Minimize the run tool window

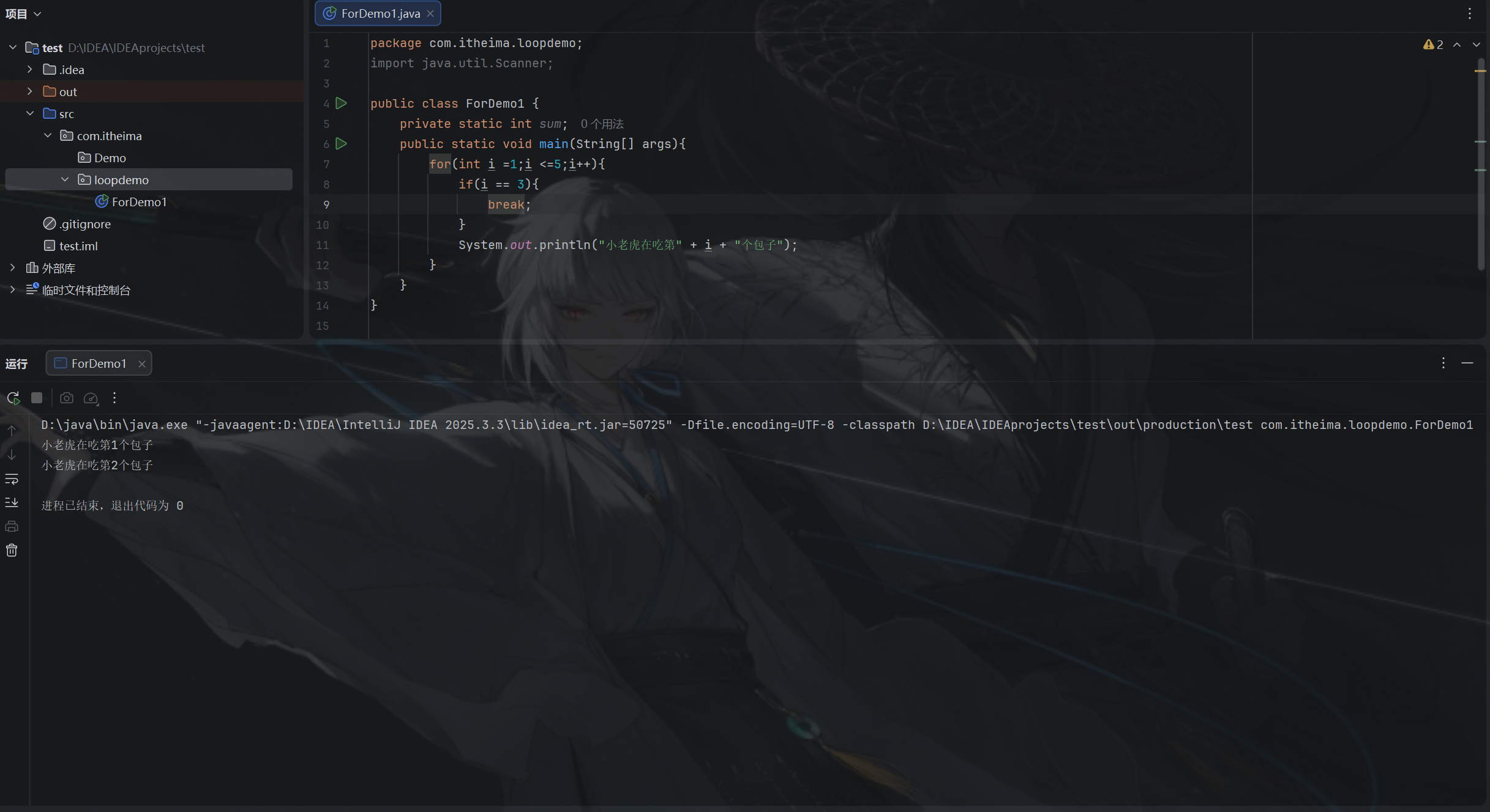pyautogui.click(x=1467, y=363)
